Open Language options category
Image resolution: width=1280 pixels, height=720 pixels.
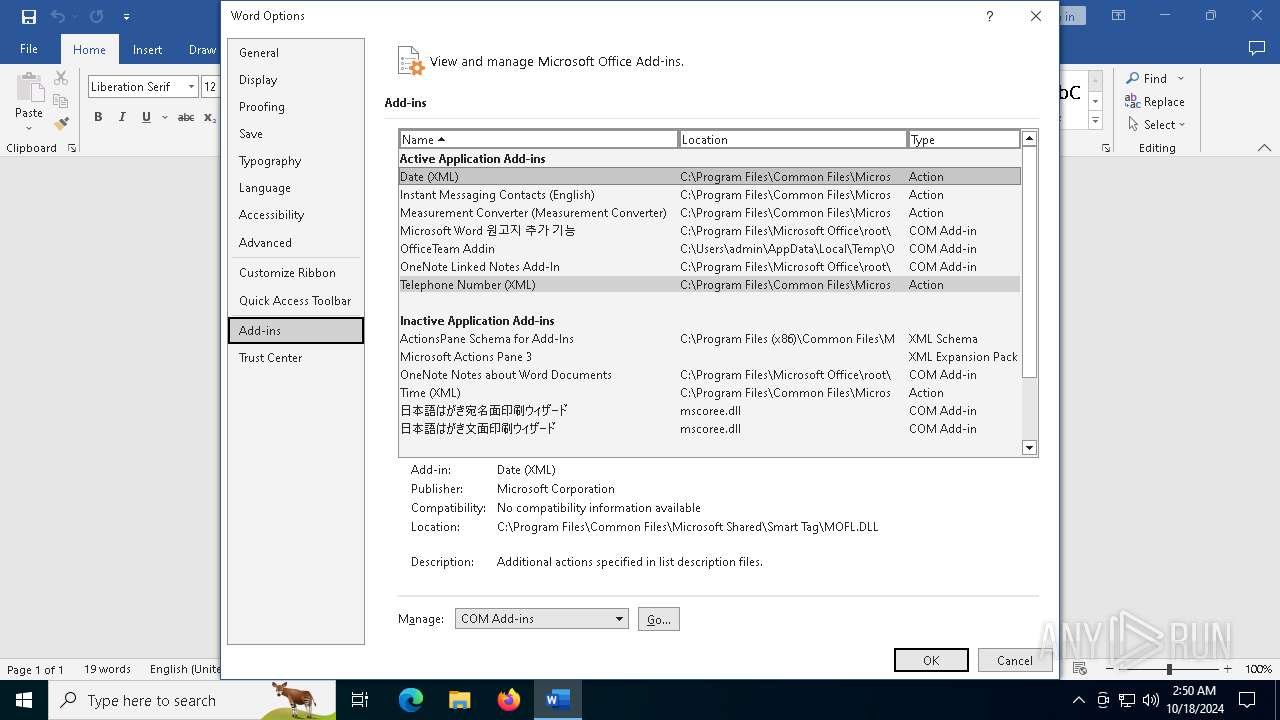pos(296,188)
